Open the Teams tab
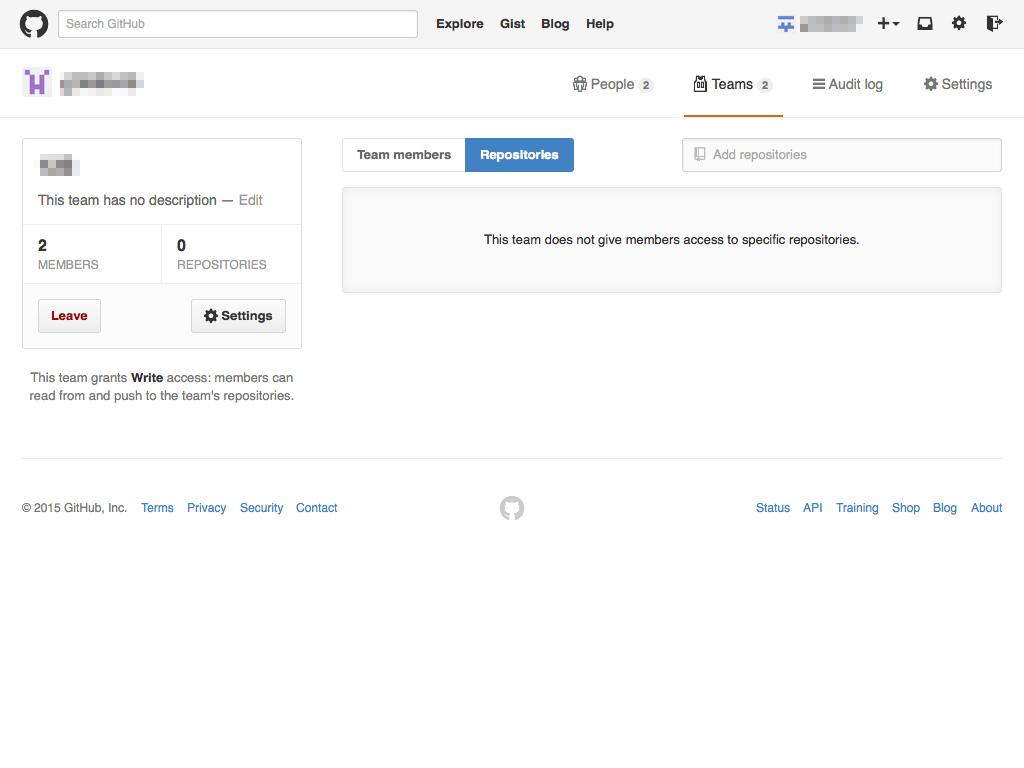 [733, 85]
